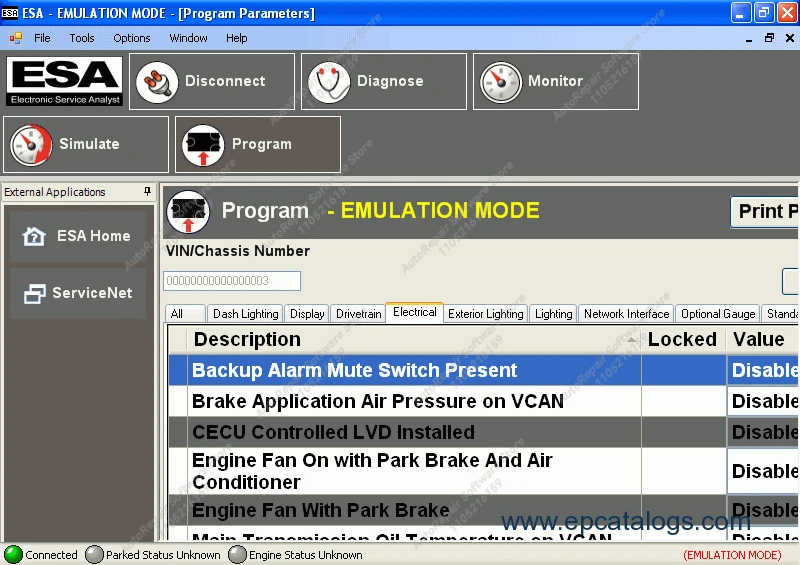Click the green Connected status indicator
800x565 pixels.
point(13,555)
